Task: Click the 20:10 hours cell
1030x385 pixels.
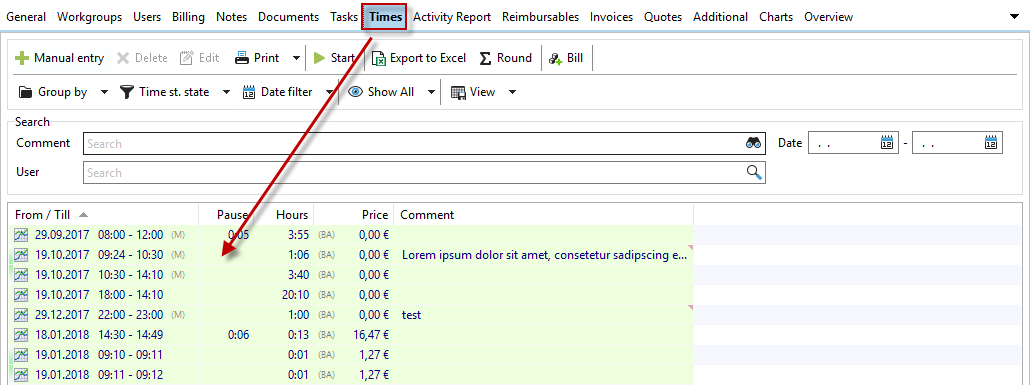Action: click(296, 294)
